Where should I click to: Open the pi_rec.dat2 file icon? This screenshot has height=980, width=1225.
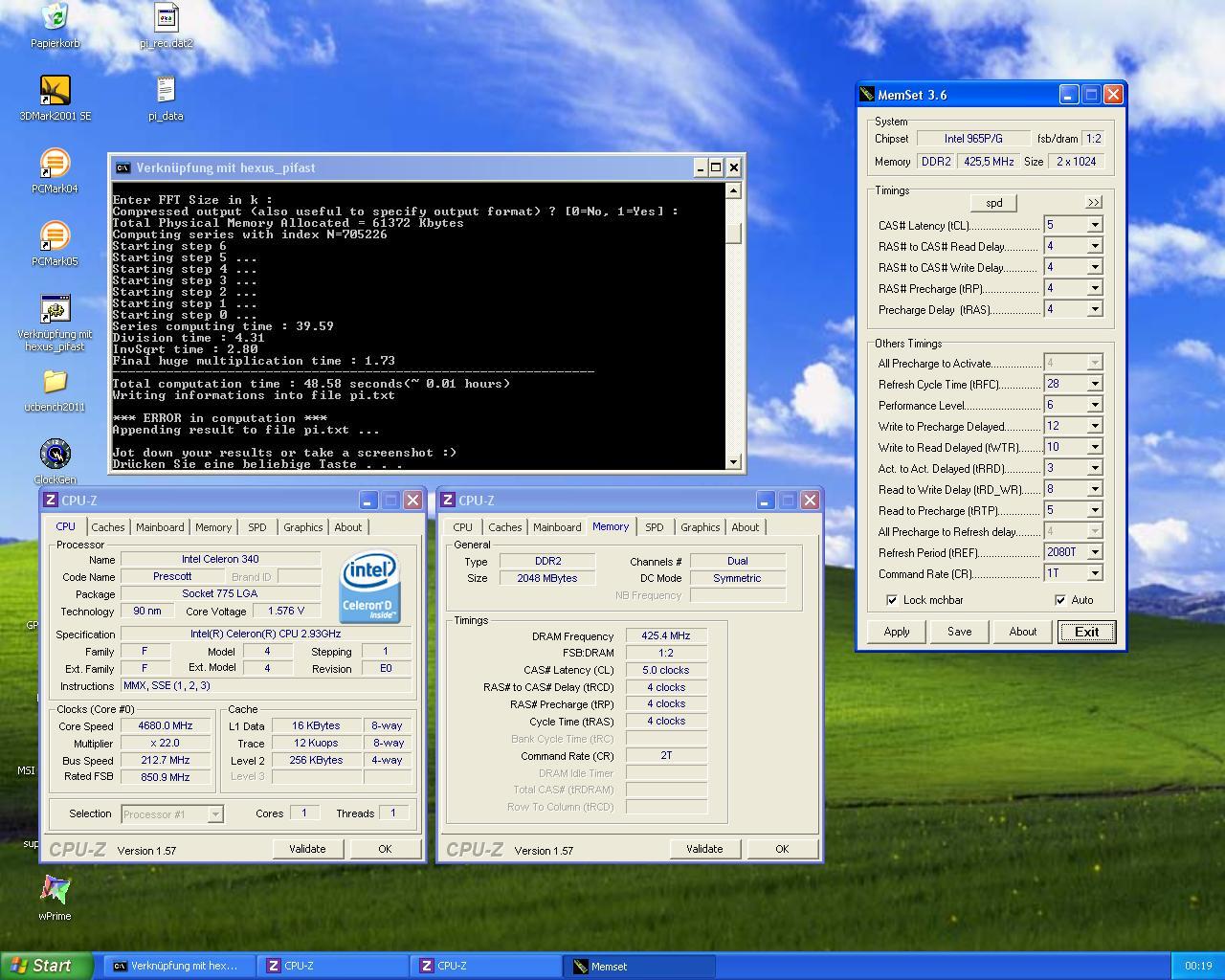point(166,17)
